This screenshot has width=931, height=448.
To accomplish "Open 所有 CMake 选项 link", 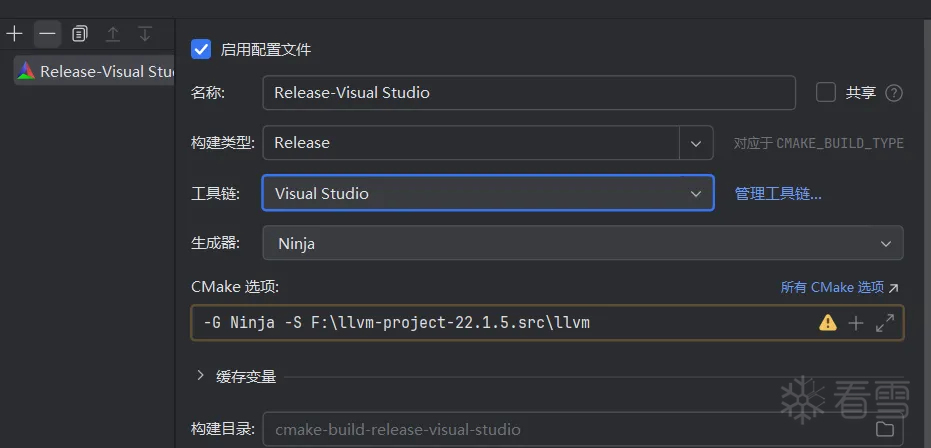I will point(840,288).
